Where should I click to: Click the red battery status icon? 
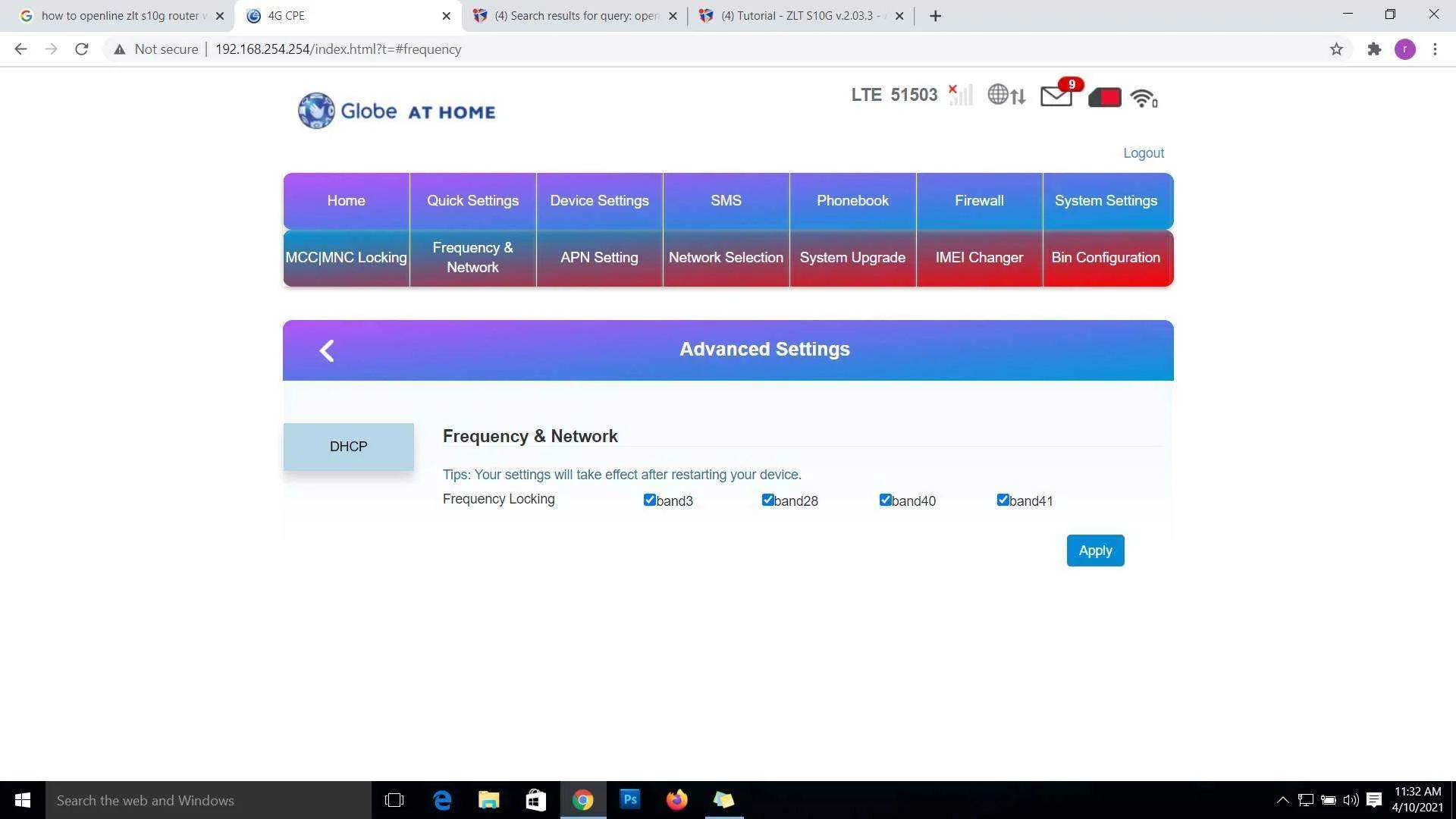click(1104, 97)
